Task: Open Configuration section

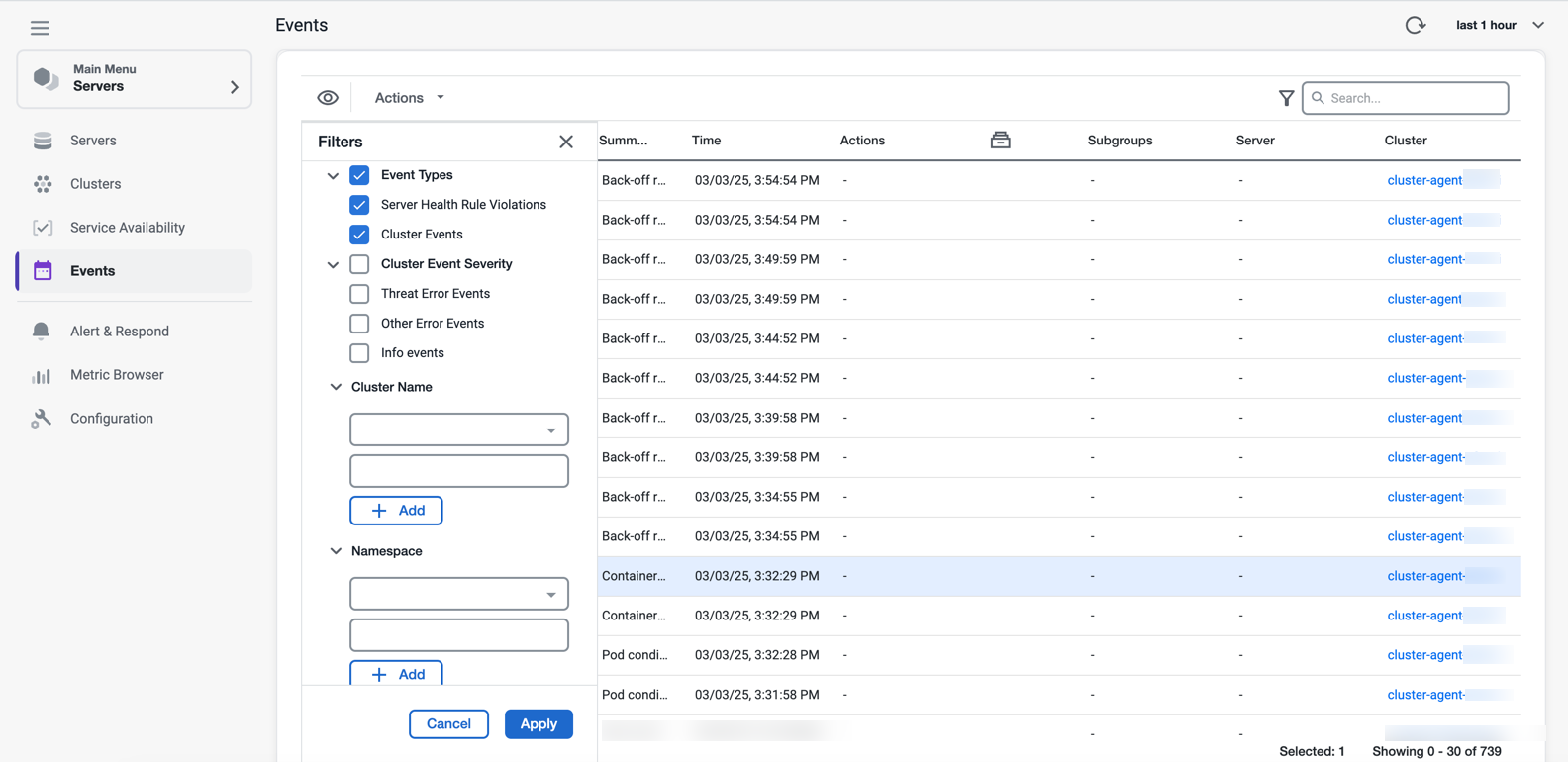Action: [x=135, y=419]
